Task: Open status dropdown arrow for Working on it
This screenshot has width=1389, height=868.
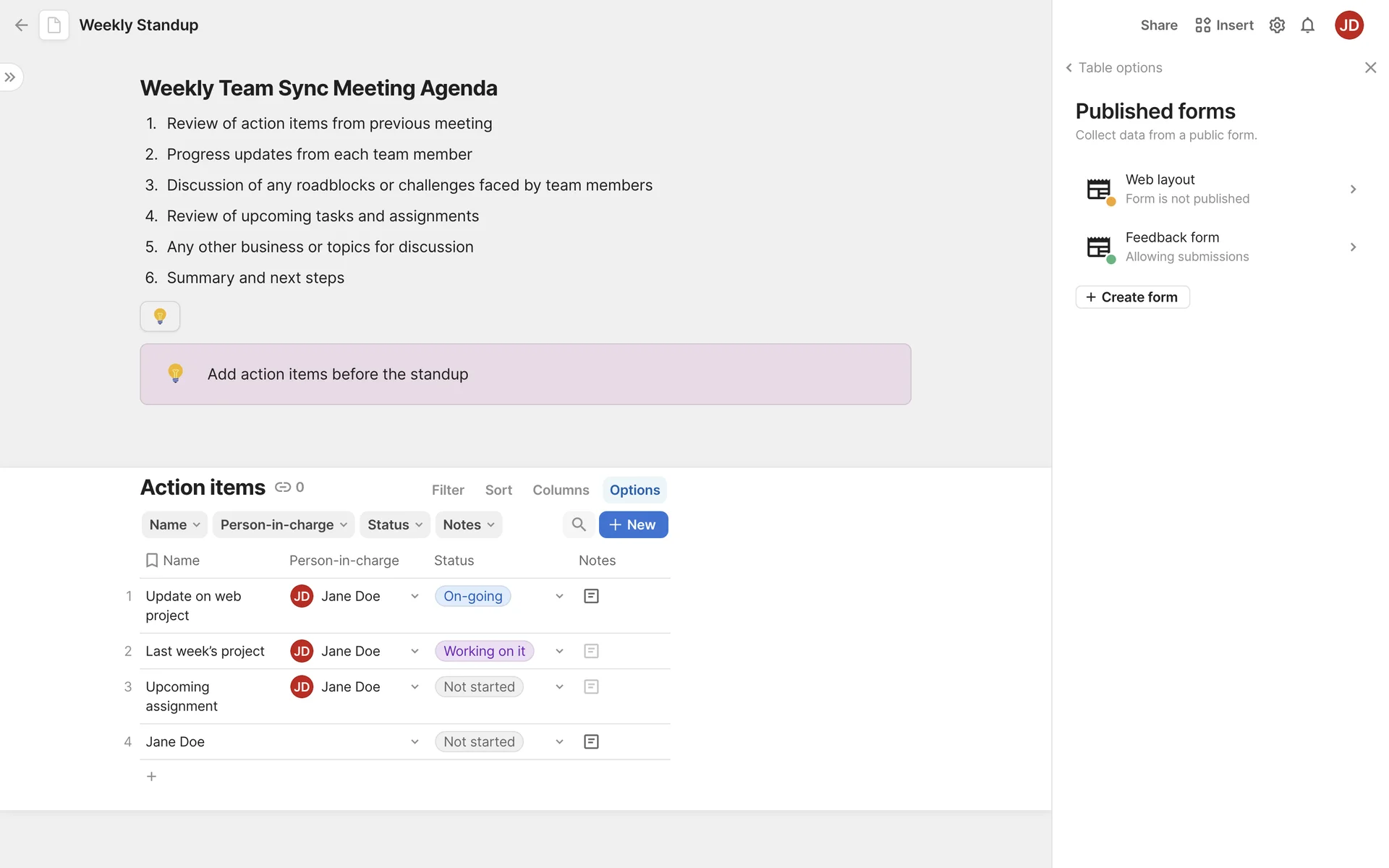Action: tap(559, 651)
